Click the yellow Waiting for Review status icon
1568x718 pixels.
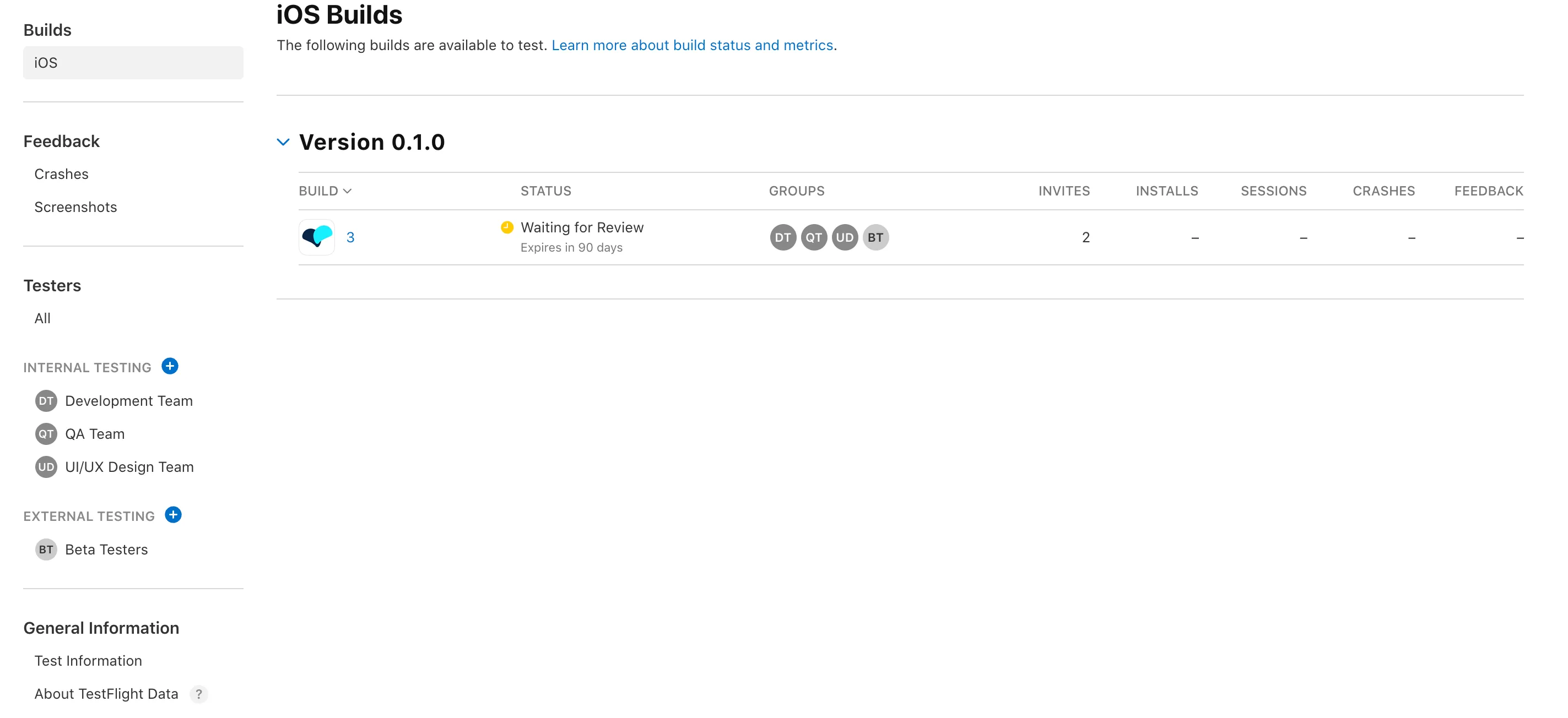coord(507,227)
